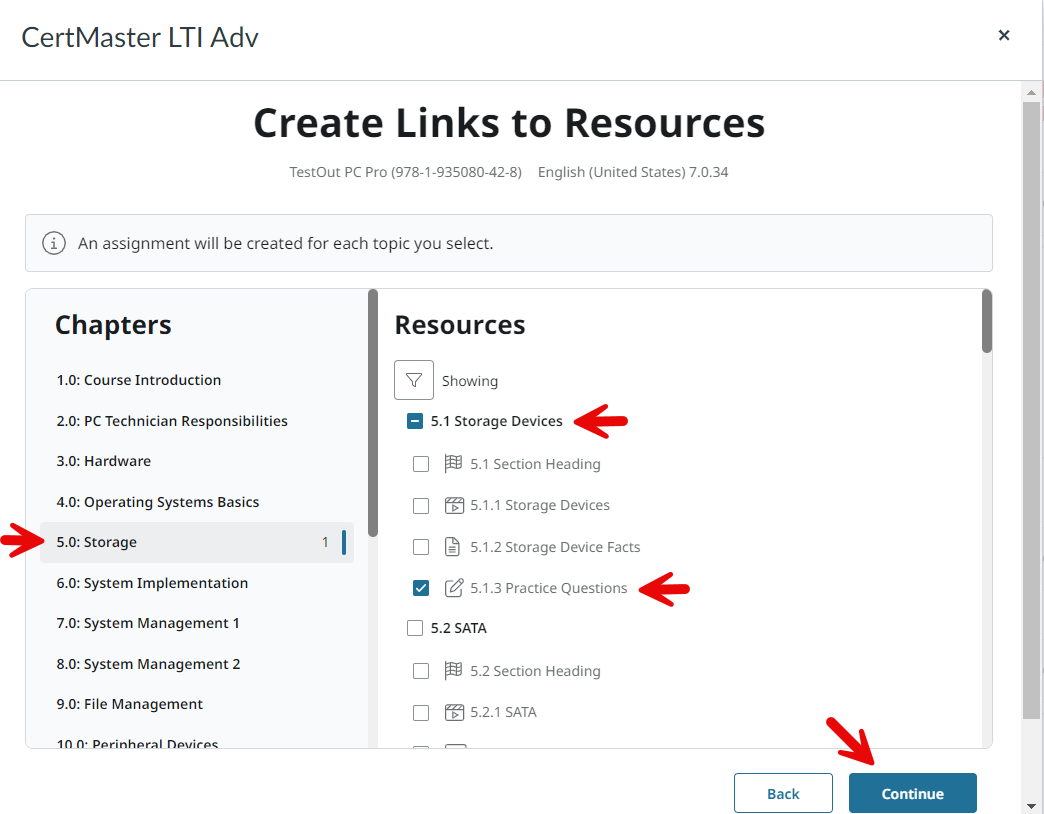Click the 5.1 Section Heading label

(x=535, y=464)
